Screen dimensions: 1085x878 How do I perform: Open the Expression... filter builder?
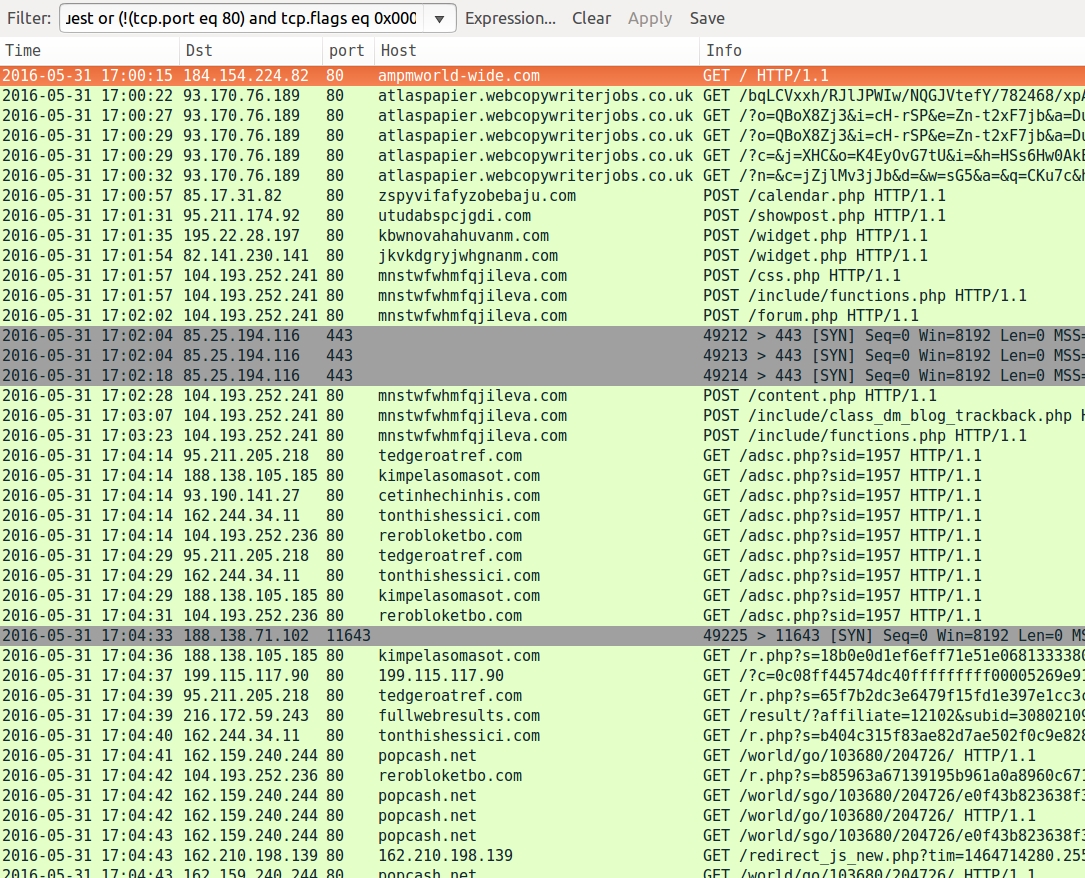coord(510,18)
